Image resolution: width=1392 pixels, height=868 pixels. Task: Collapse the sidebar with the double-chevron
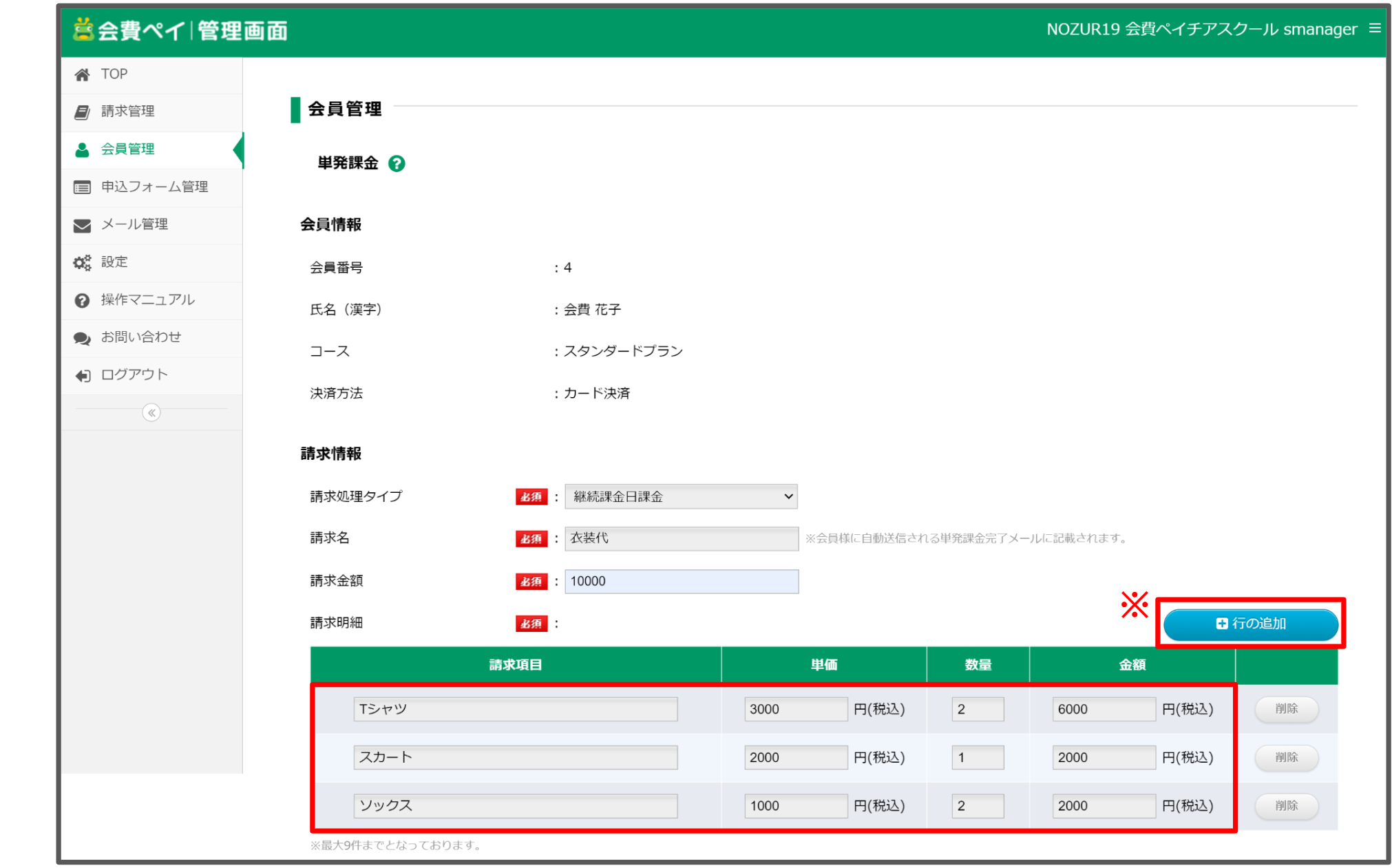click(151, 412)
